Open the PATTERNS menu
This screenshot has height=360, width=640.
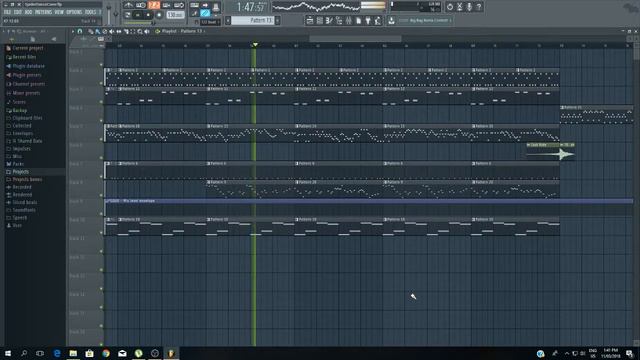click(43, 12)
